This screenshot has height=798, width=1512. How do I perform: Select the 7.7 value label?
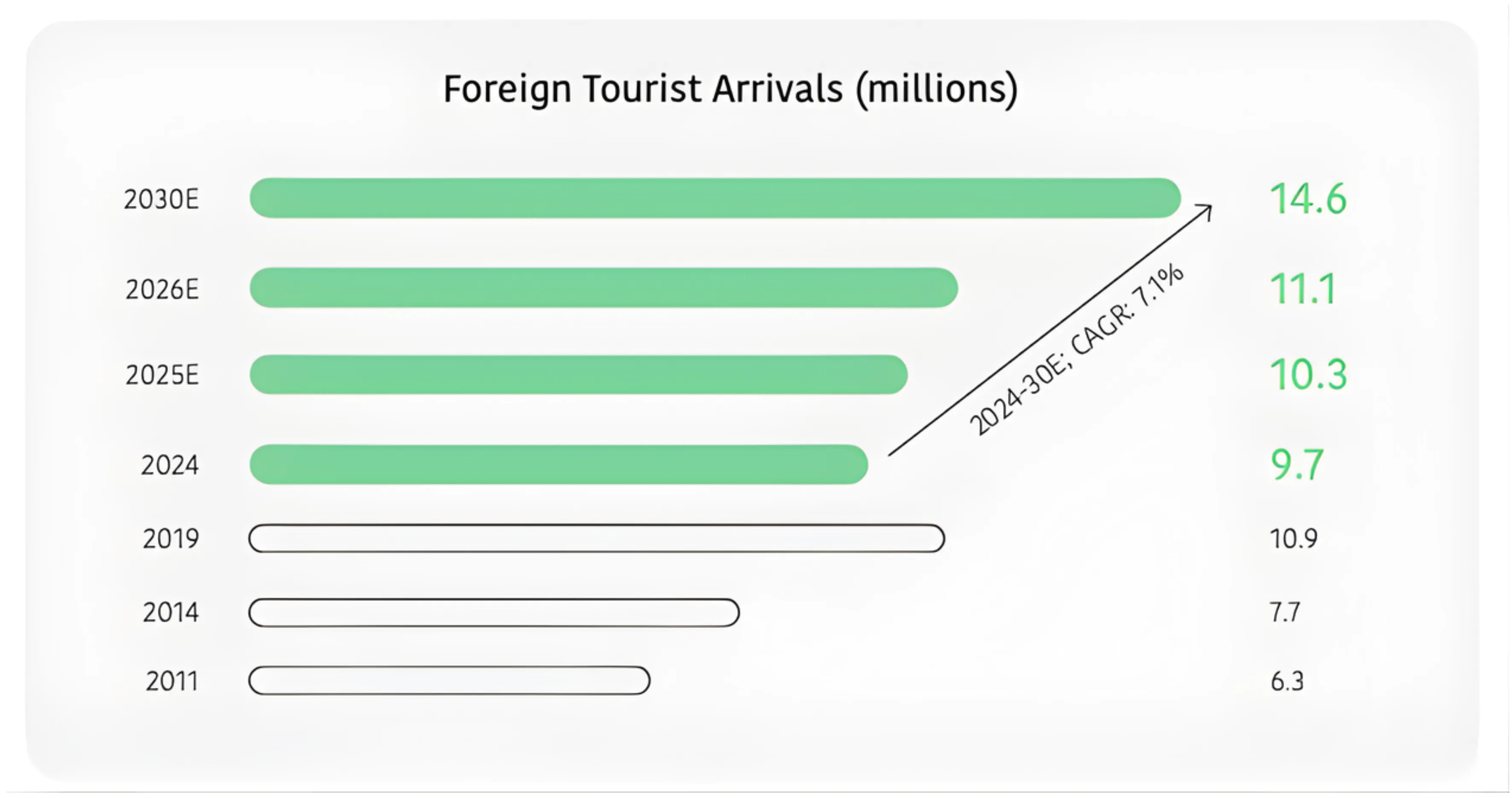pos(1285,613)
